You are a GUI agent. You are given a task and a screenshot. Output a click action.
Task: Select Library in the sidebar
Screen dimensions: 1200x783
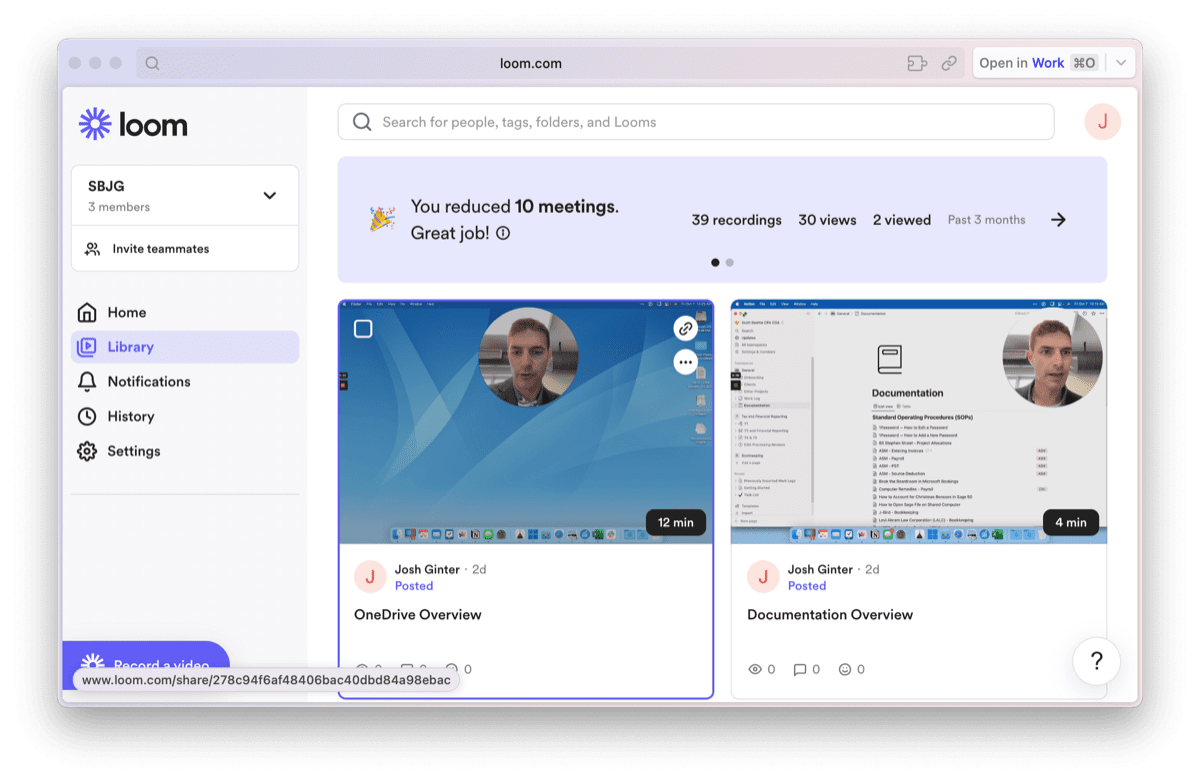tap(185, 347)
